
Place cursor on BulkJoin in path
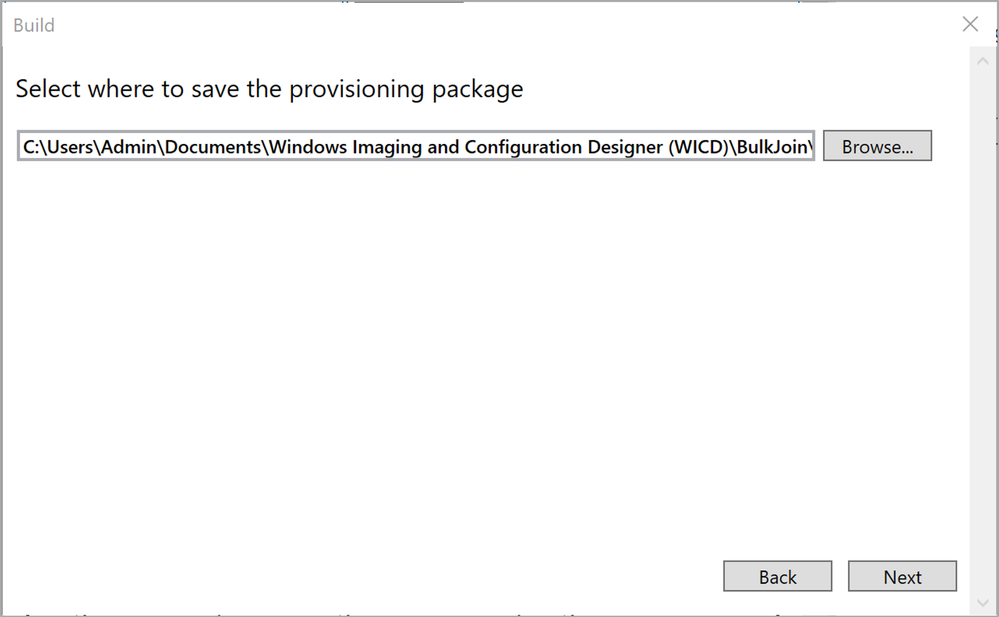pos(772,147)
